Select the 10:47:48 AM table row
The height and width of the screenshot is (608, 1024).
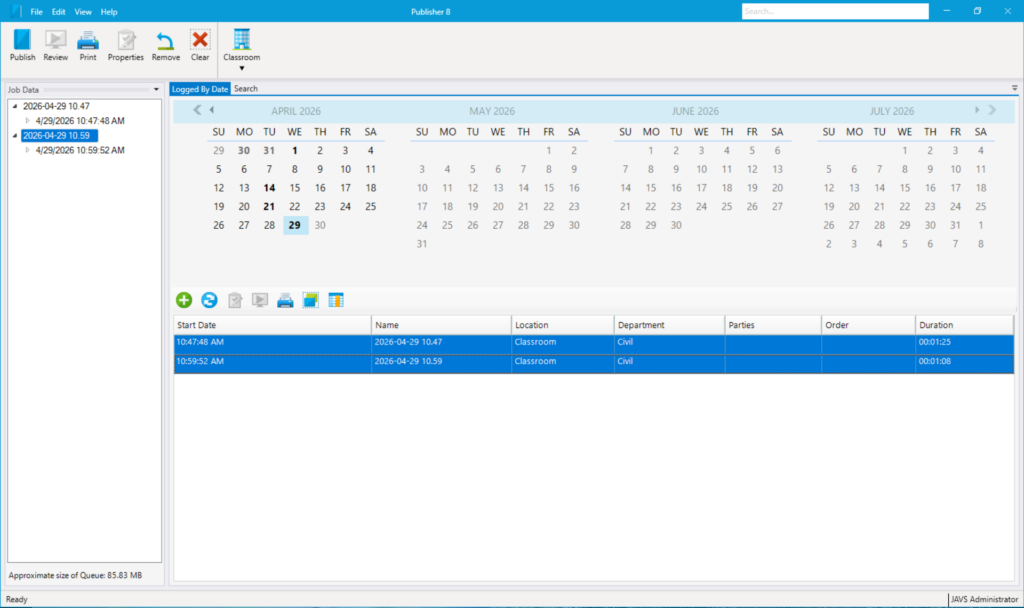(x=594, y=344)
